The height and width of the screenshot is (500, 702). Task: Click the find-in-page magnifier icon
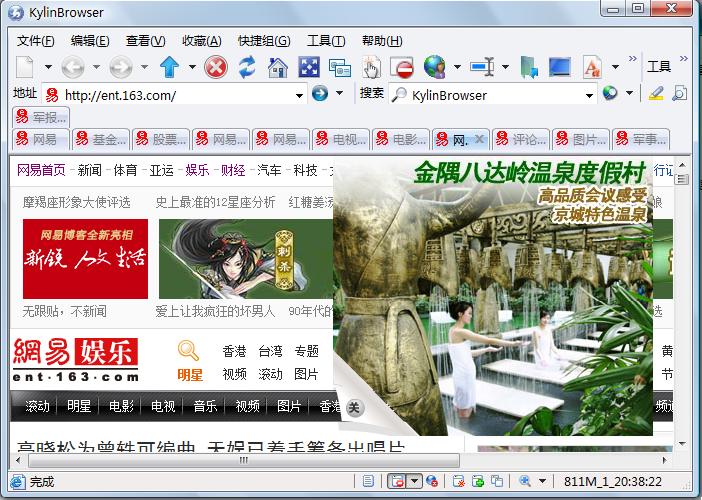click(680, 94)
